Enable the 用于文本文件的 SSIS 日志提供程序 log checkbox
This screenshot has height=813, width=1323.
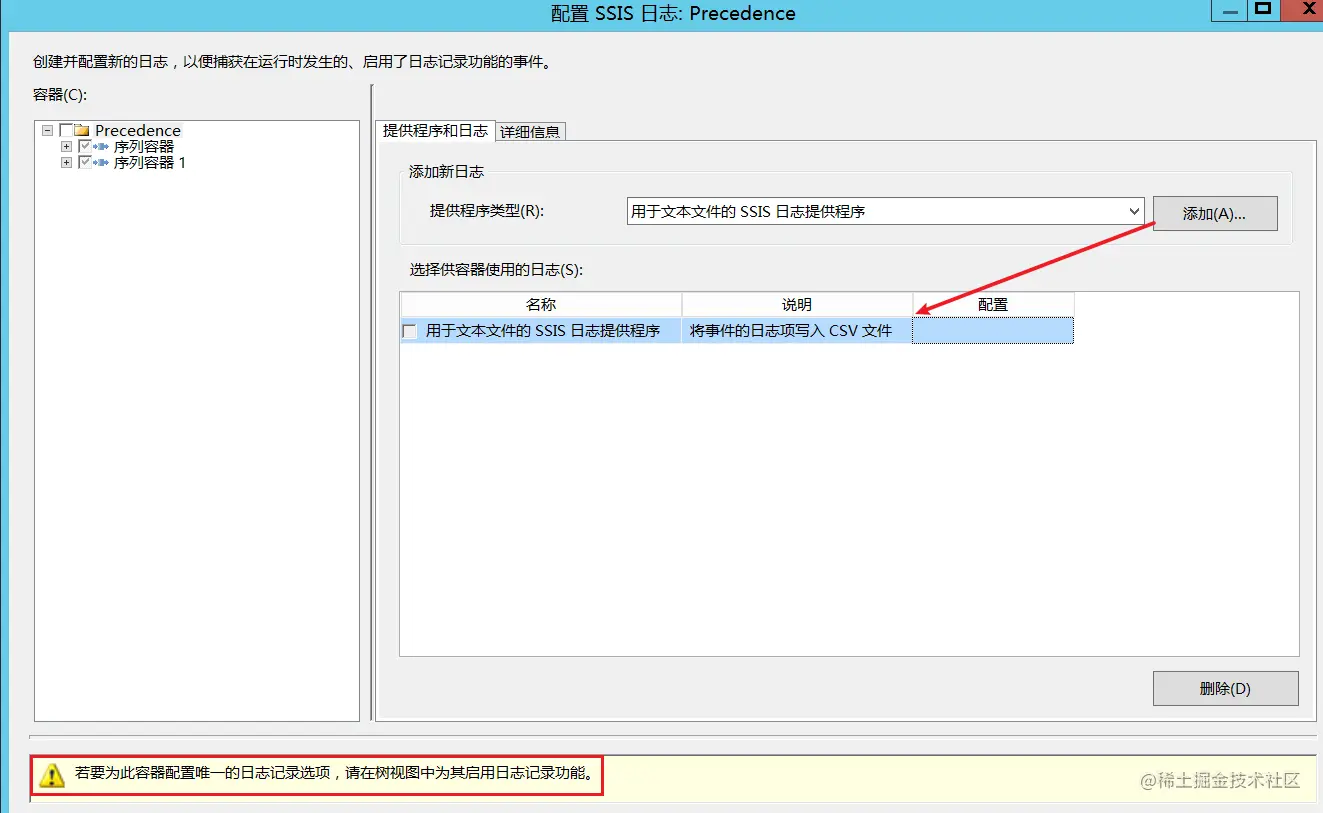[410, 331]
